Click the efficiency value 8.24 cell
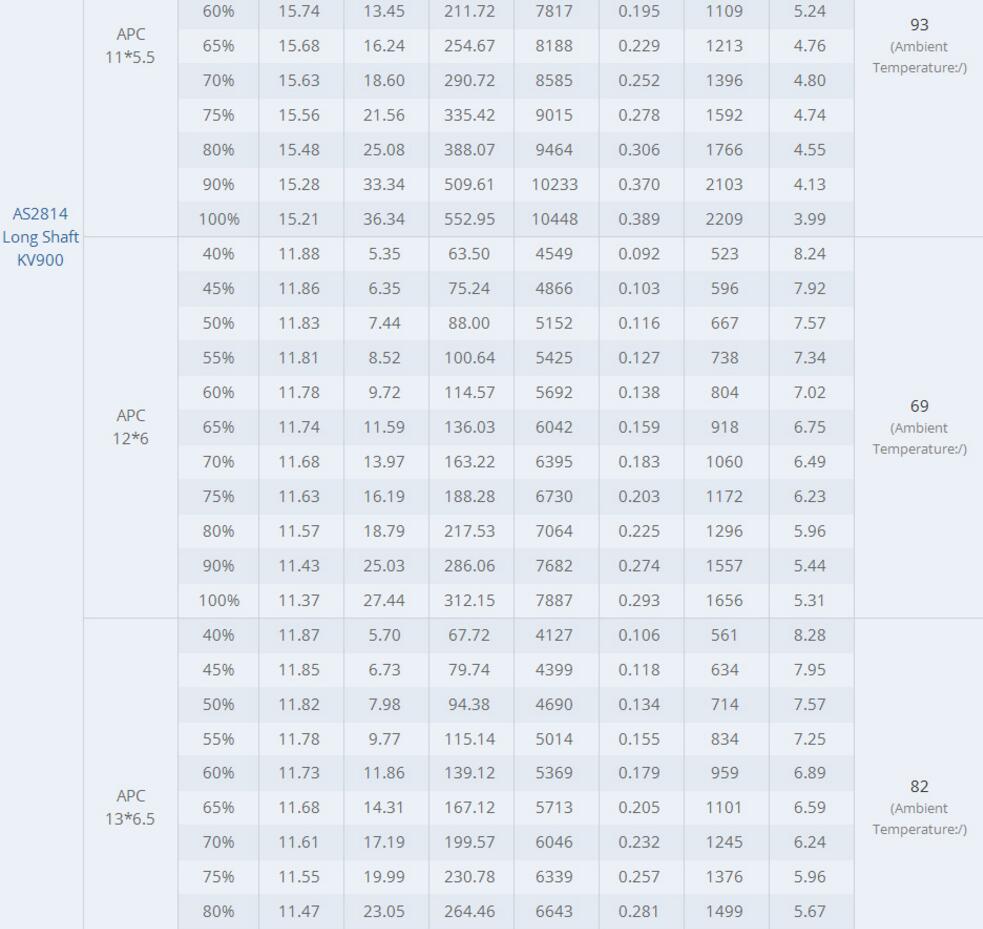Viewport: 983px width, 929px height. pyautogui.click(x=809, y=254)
